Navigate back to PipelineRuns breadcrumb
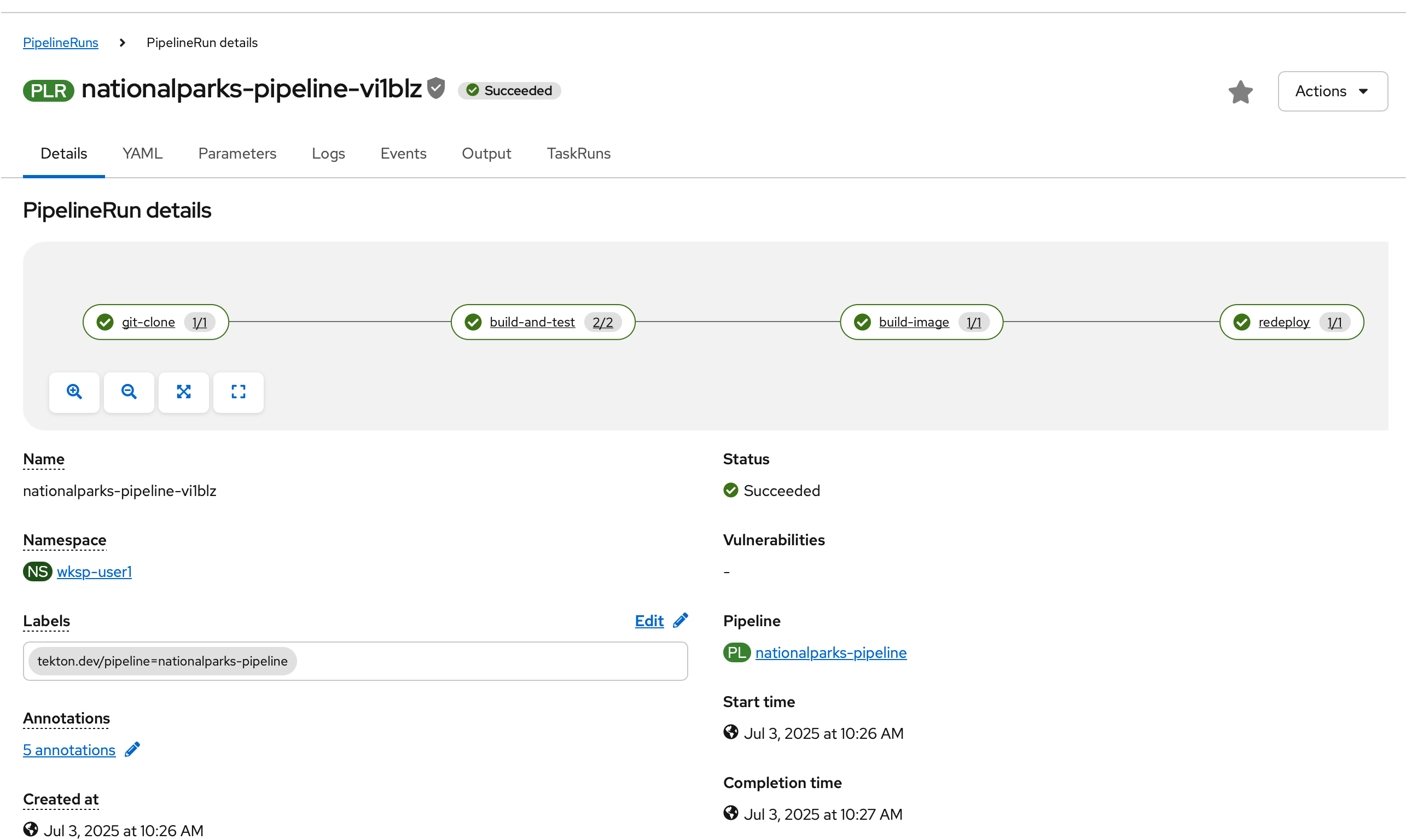The height and width of the screenshot is (840, 1406). (60, 43)
